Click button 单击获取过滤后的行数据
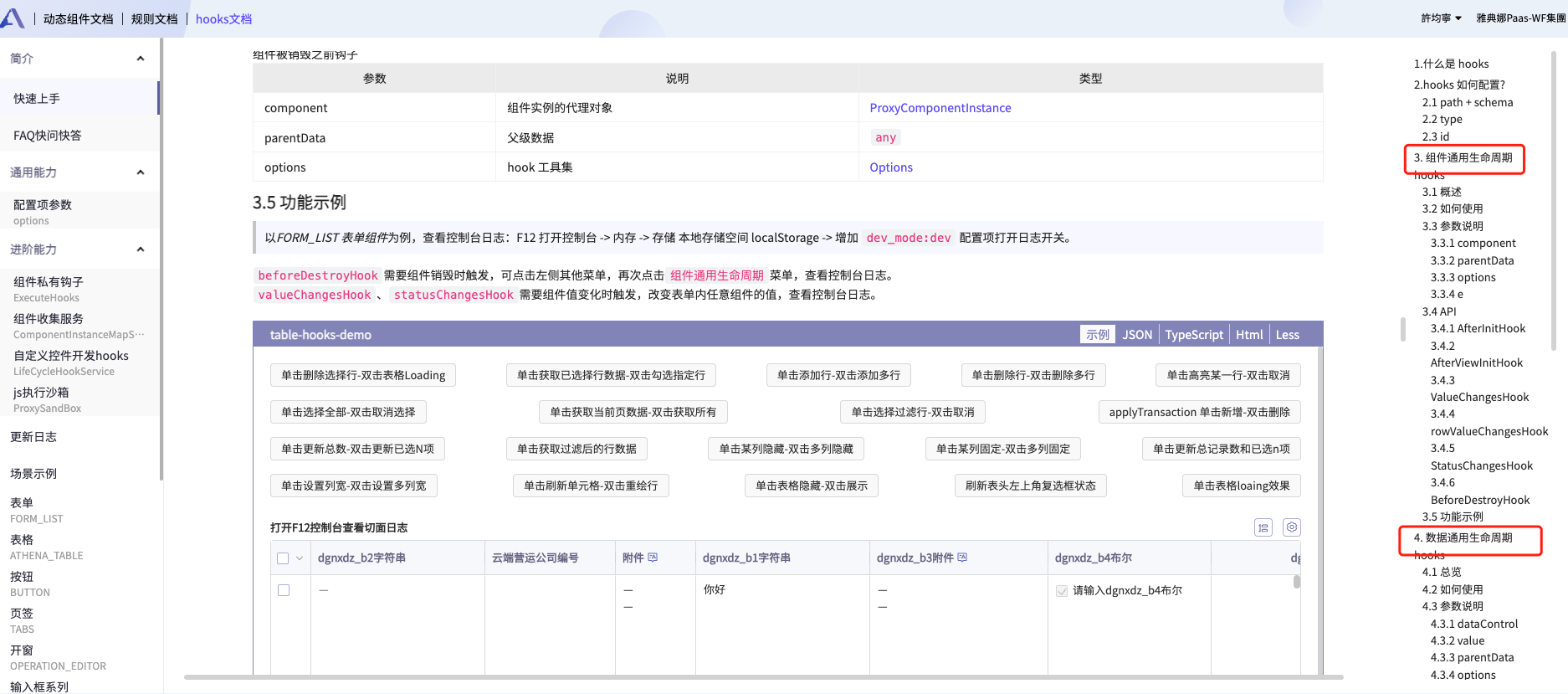Viewport: 1568px width, 694px height. coord(576,449)
